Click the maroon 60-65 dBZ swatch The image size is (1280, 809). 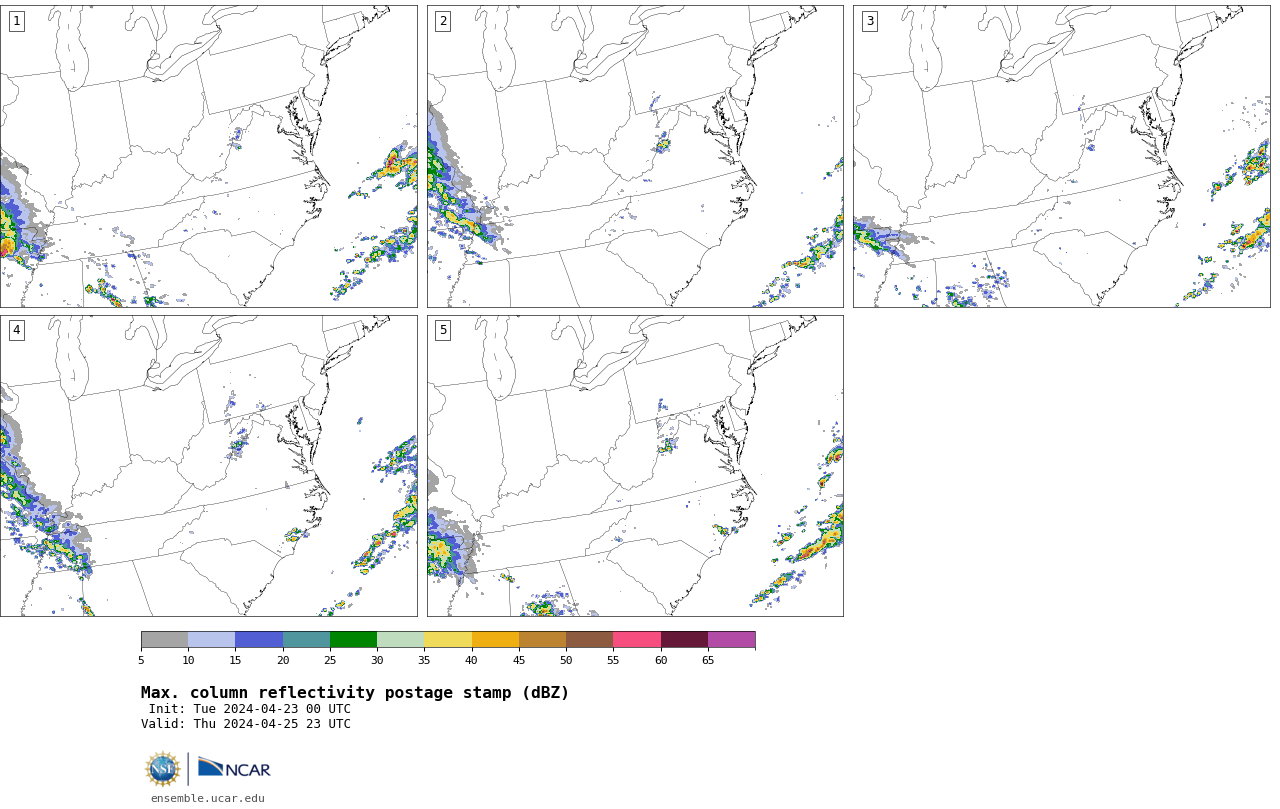684,640
